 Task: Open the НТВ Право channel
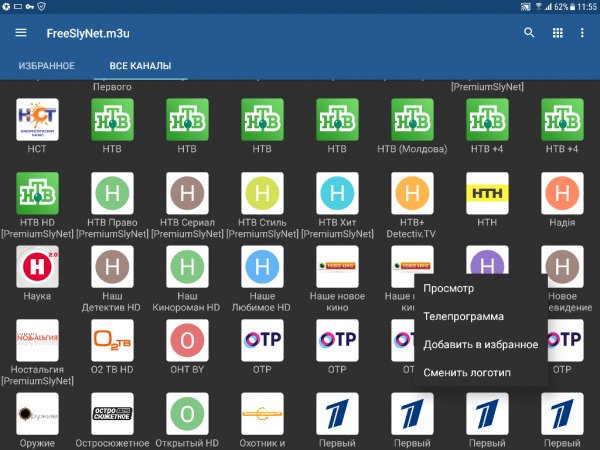pyautogui.click(x=112, y=193)
